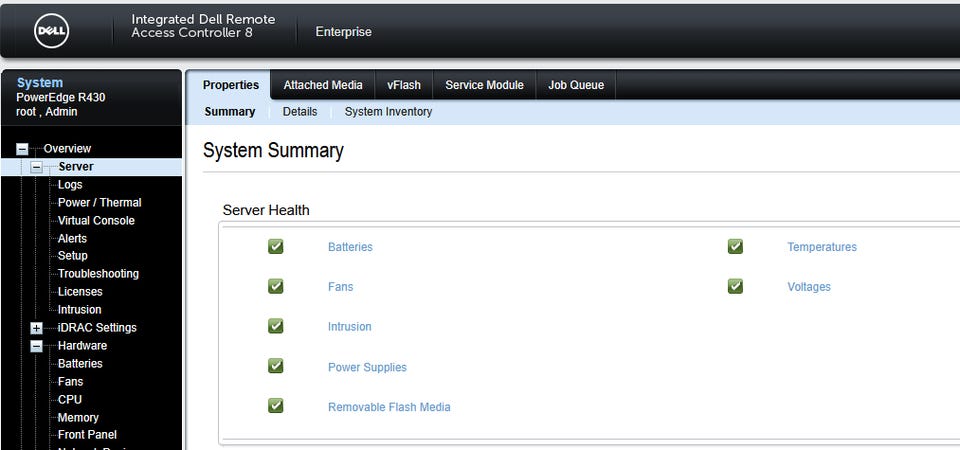960x450 pixels.
Task: Click the Voltages green health status icon
Action: click(736, 286)
